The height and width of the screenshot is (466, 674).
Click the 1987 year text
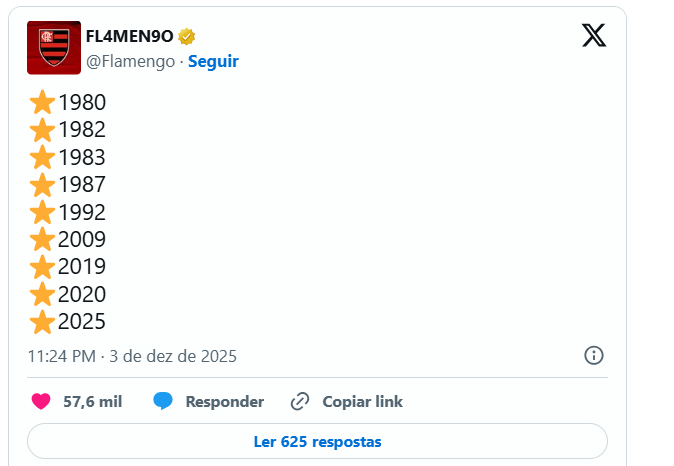point(82,185)
